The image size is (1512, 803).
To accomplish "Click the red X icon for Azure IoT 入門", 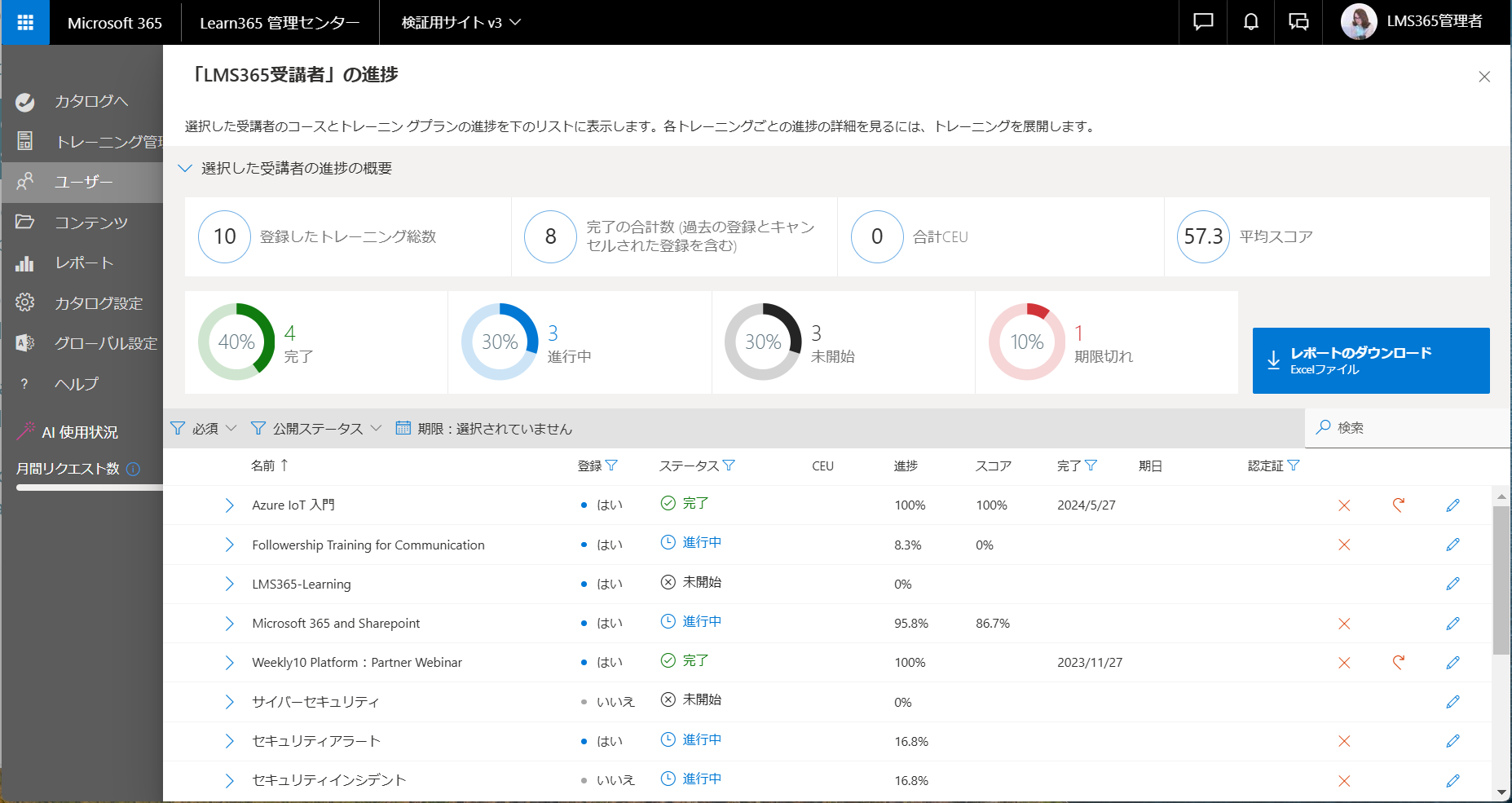I will 1344,505.
